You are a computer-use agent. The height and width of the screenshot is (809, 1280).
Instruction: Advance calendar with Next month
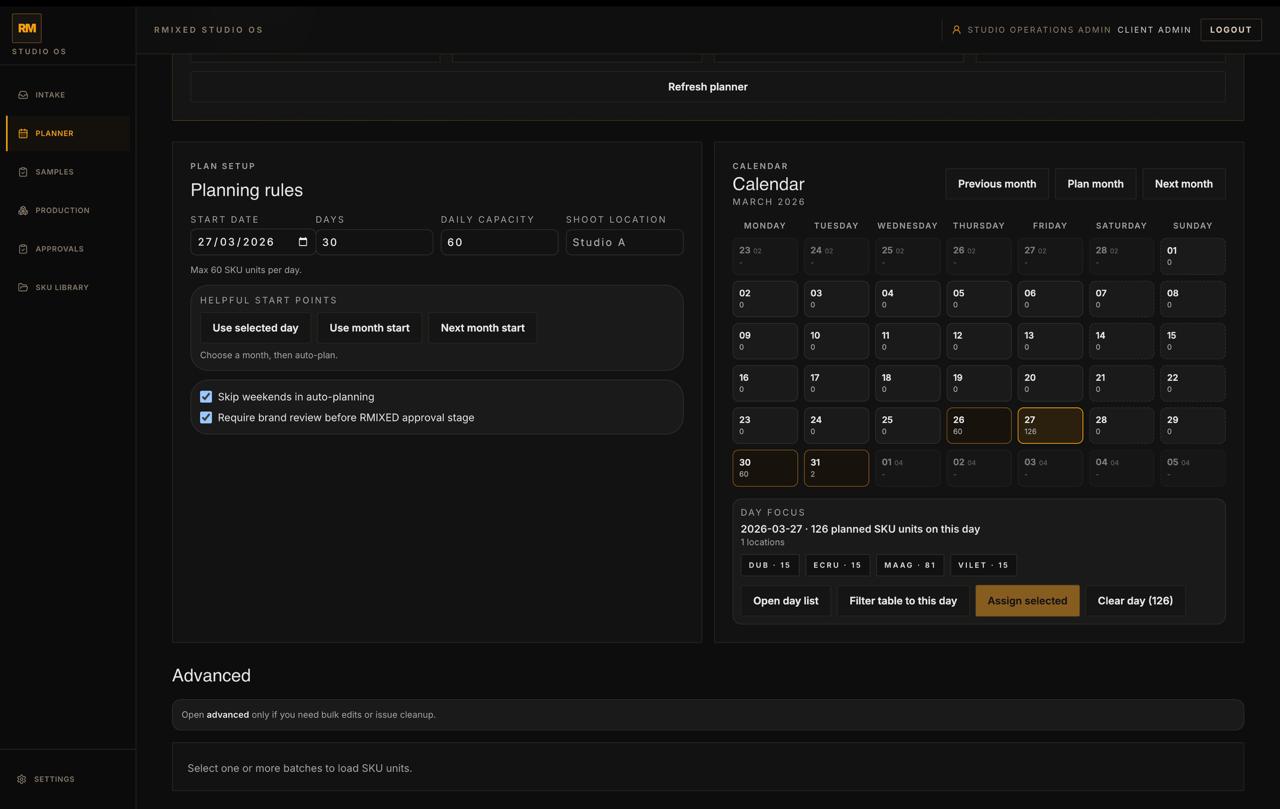point(1183,183)
